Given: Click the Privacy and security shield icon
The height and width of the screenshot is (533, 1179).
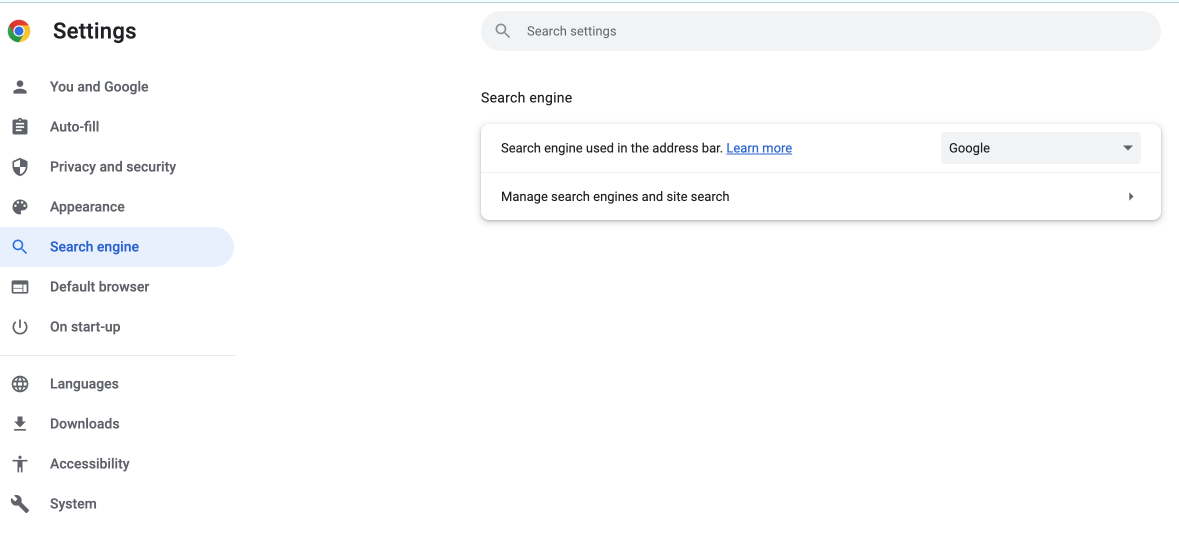Looking at the screenshot, I should click(20, 167).
